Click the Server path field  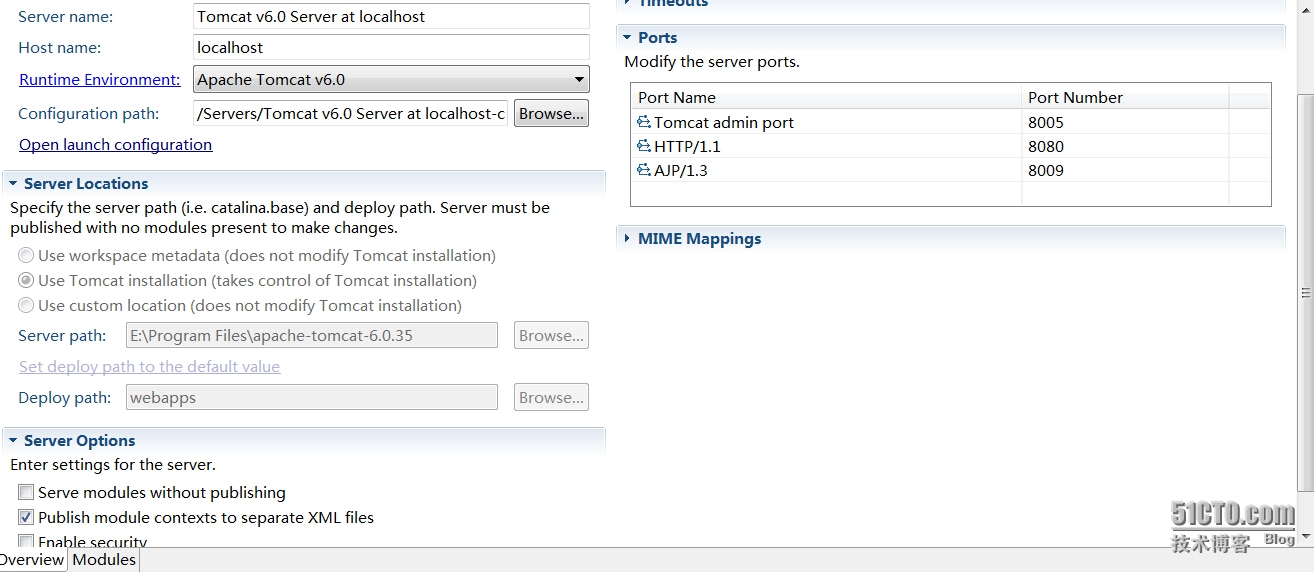[x=312, y=336]
